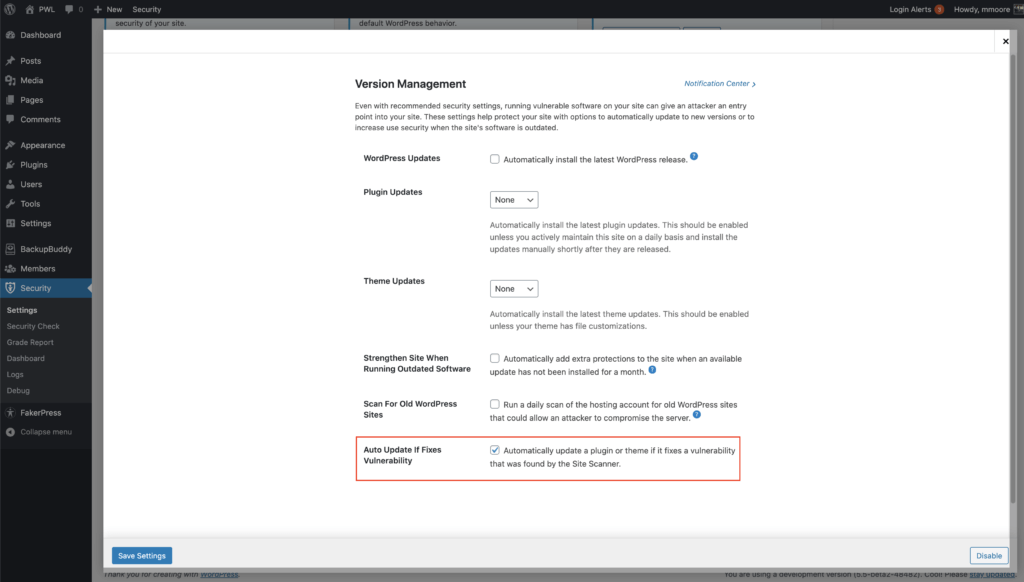
Task: Click the FakerPress icon
Action: 10,413
